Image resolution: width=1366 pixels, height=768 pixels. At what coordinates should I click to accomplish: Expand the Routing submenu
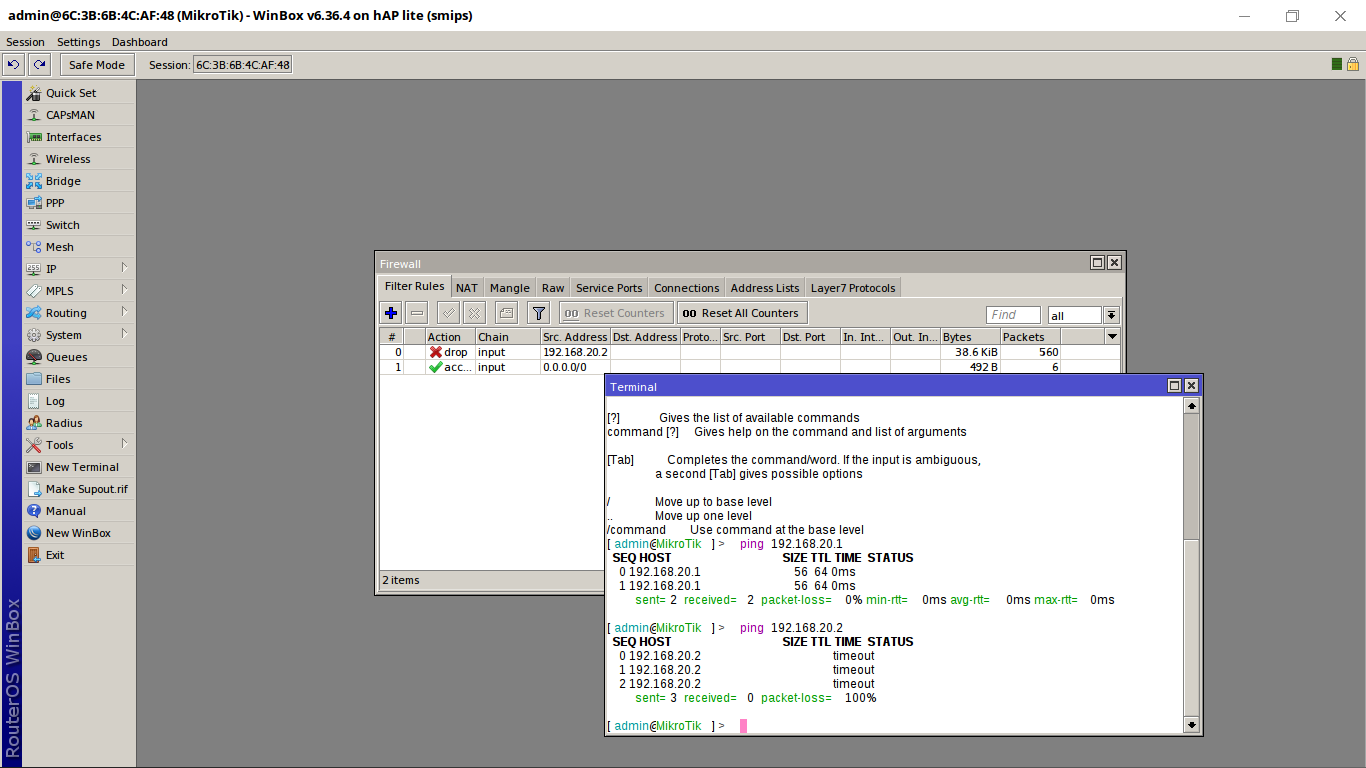click(x=79, y=313)
